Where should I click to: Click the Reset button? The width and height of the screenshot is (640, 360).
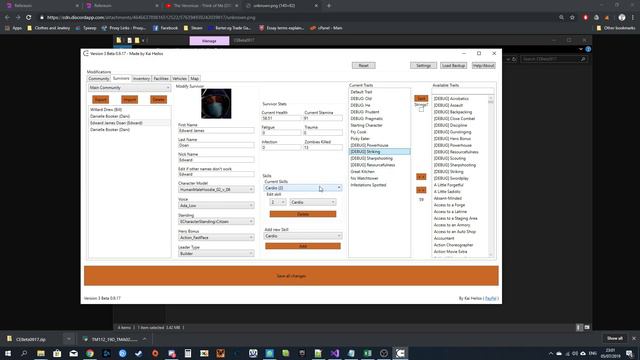364,66
